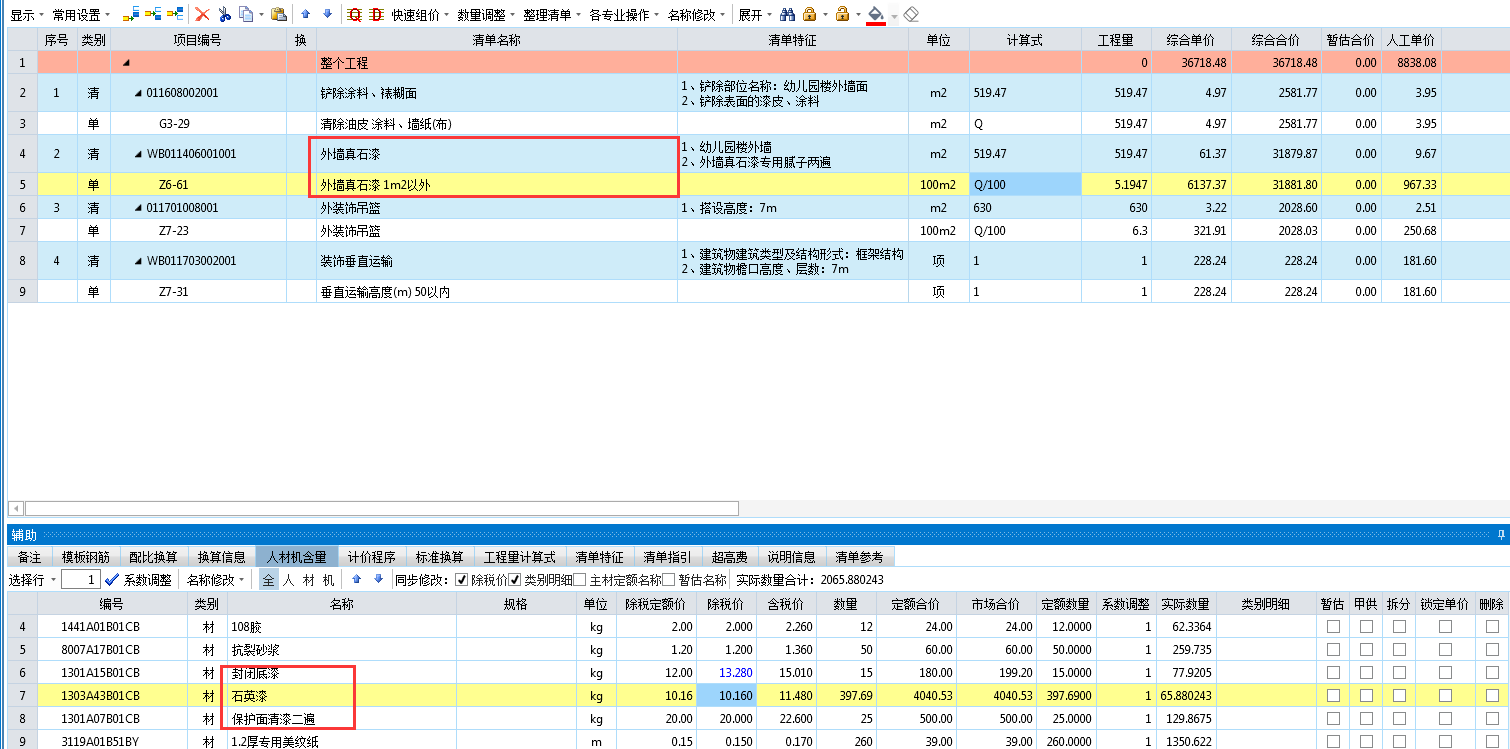
Task: Click the 综合单价 column header
Action: [1189, 40]
